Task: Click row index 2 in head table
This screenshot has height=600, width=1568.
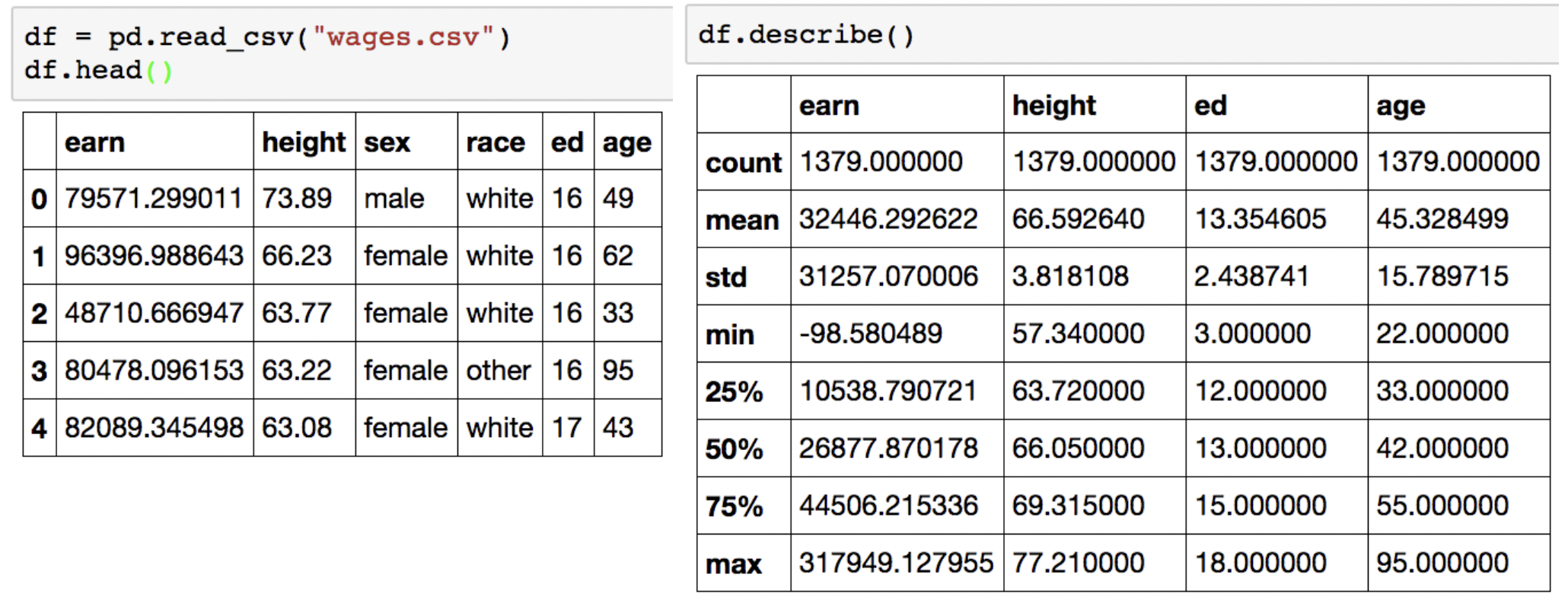Action: tap(39, 314)
